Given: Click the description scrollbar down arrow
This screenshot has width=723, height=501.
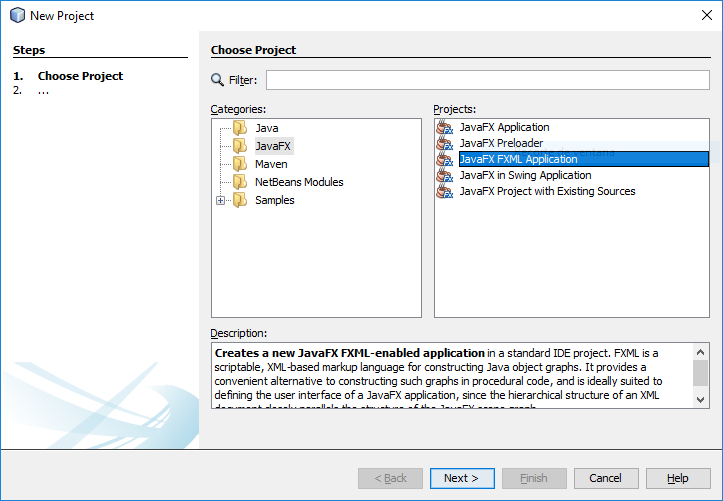Looking at the screenshot, I should (x=700, y=400).
